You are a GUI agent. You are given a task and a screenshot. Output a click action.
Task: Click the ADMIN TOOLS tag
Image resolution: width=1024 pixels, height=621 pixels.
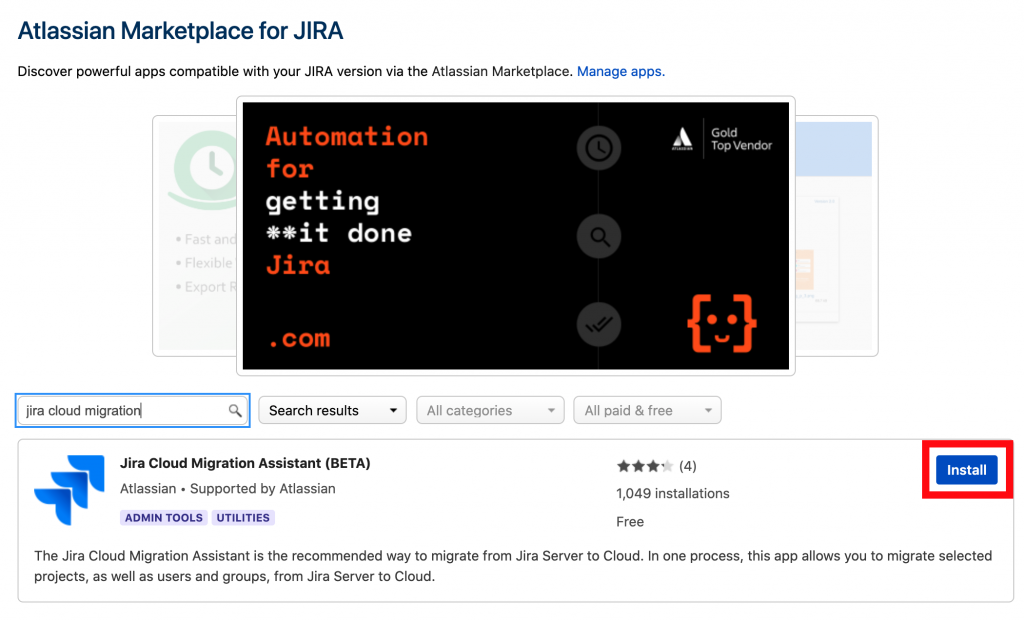(164, 518)
